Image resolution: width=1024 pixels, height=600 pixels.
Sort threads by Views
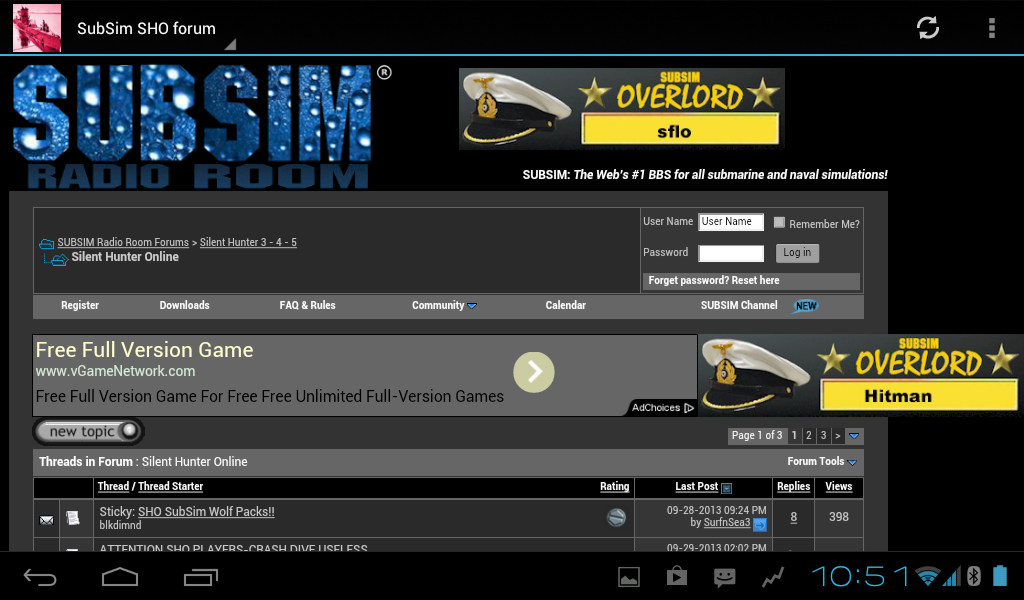[x=839, y=486]
